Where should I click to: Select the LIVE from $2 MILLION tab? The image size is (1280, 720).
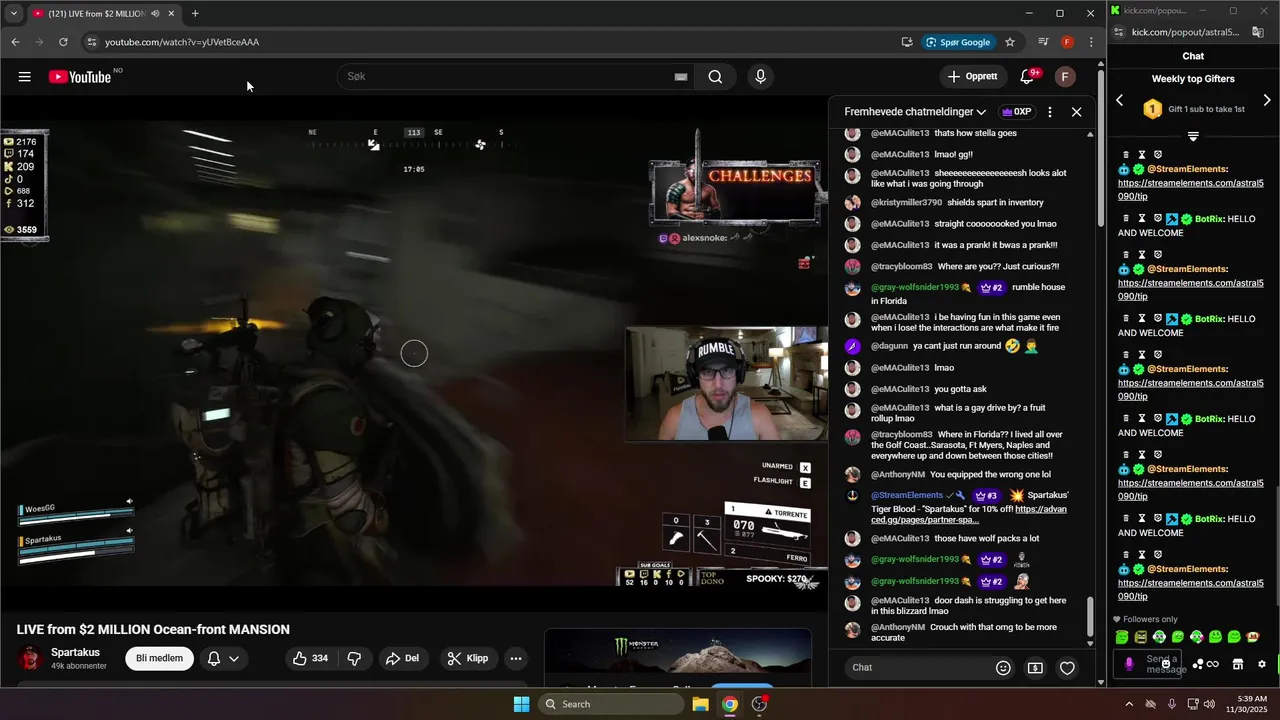point(103,14)
